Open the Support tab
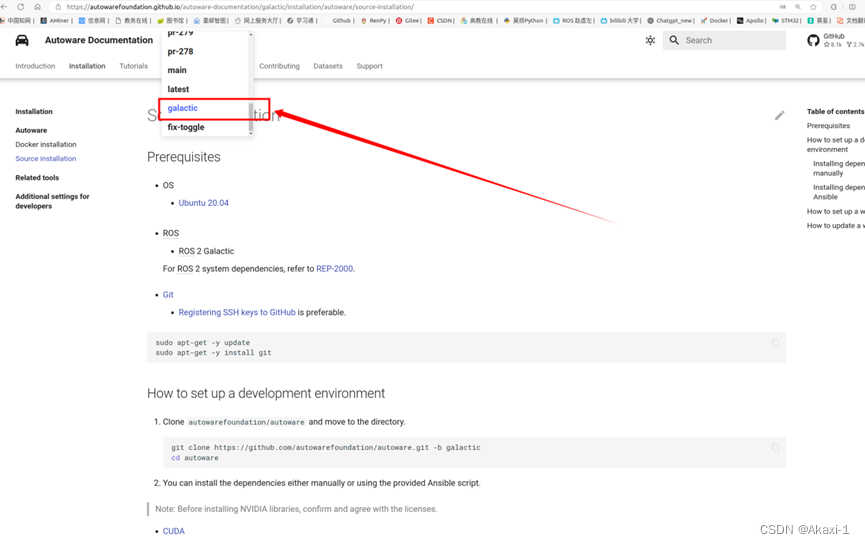This screenshot has height=544, width=865. point(369,66)
